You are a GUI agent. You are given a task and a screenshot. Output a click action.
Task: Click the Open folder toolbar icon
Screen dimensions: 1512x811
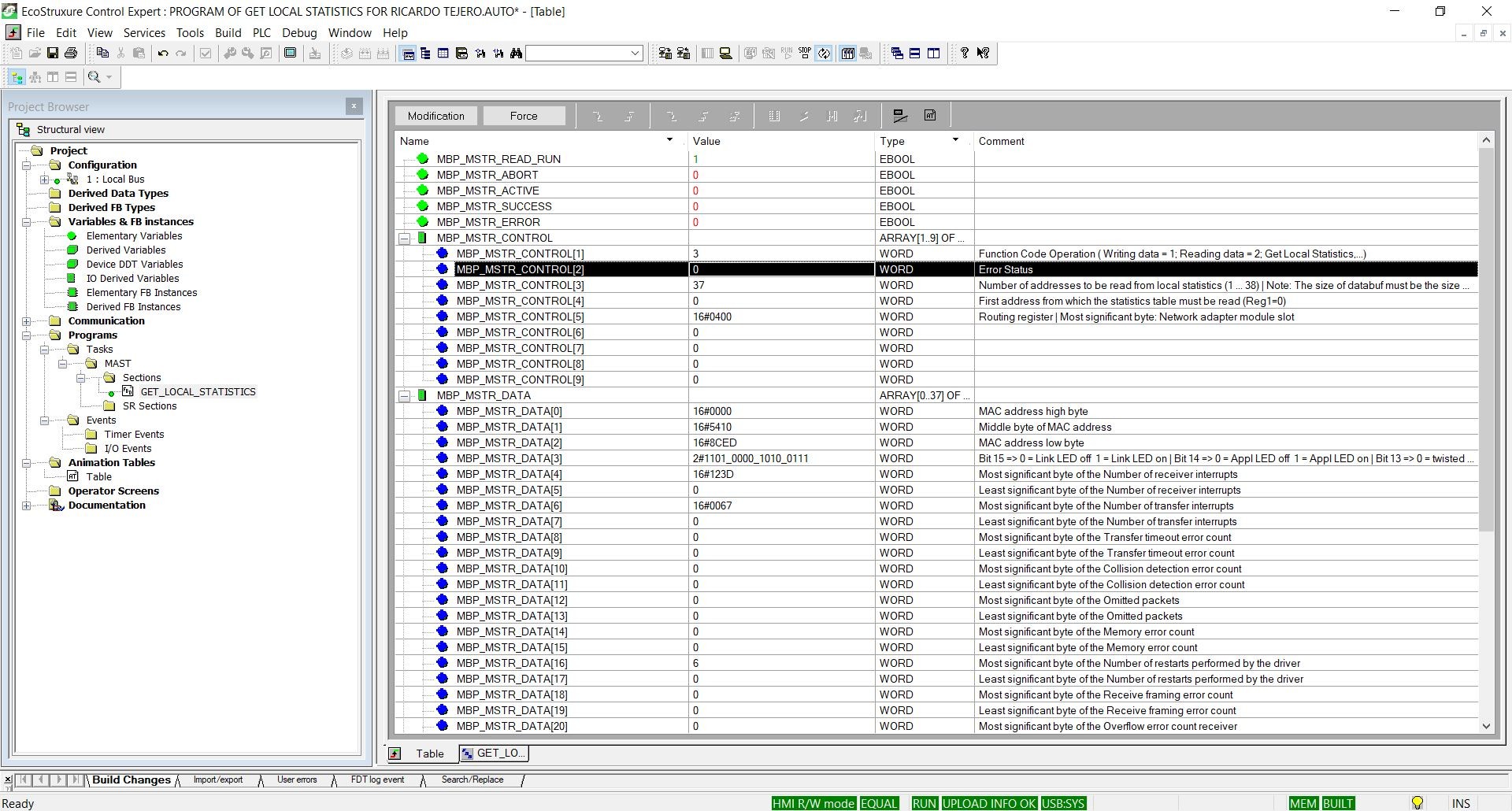(x=35, y=53)
